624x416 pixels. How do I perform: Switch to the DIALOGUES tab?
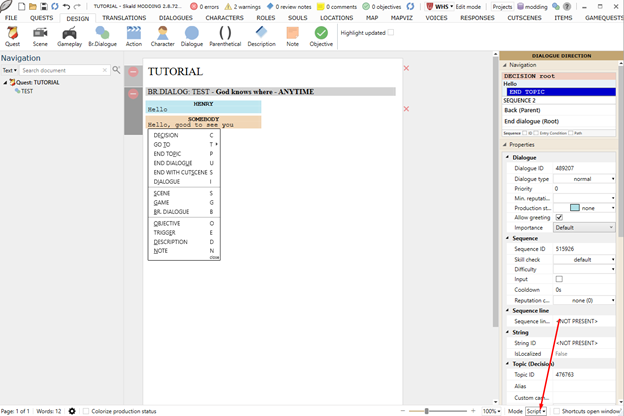point(176,18)
